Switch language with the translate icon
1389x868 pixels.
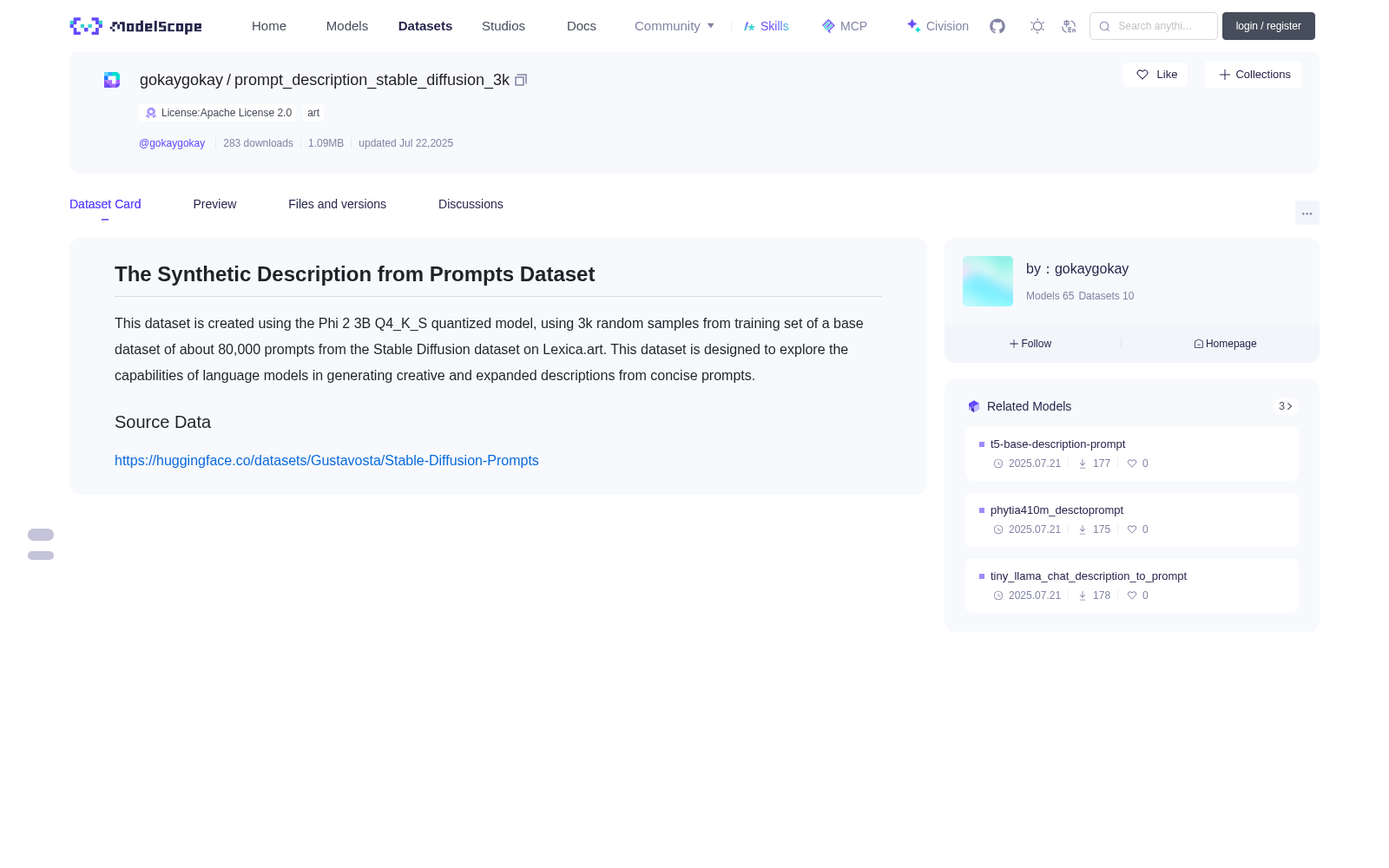tap(1070, 26)
